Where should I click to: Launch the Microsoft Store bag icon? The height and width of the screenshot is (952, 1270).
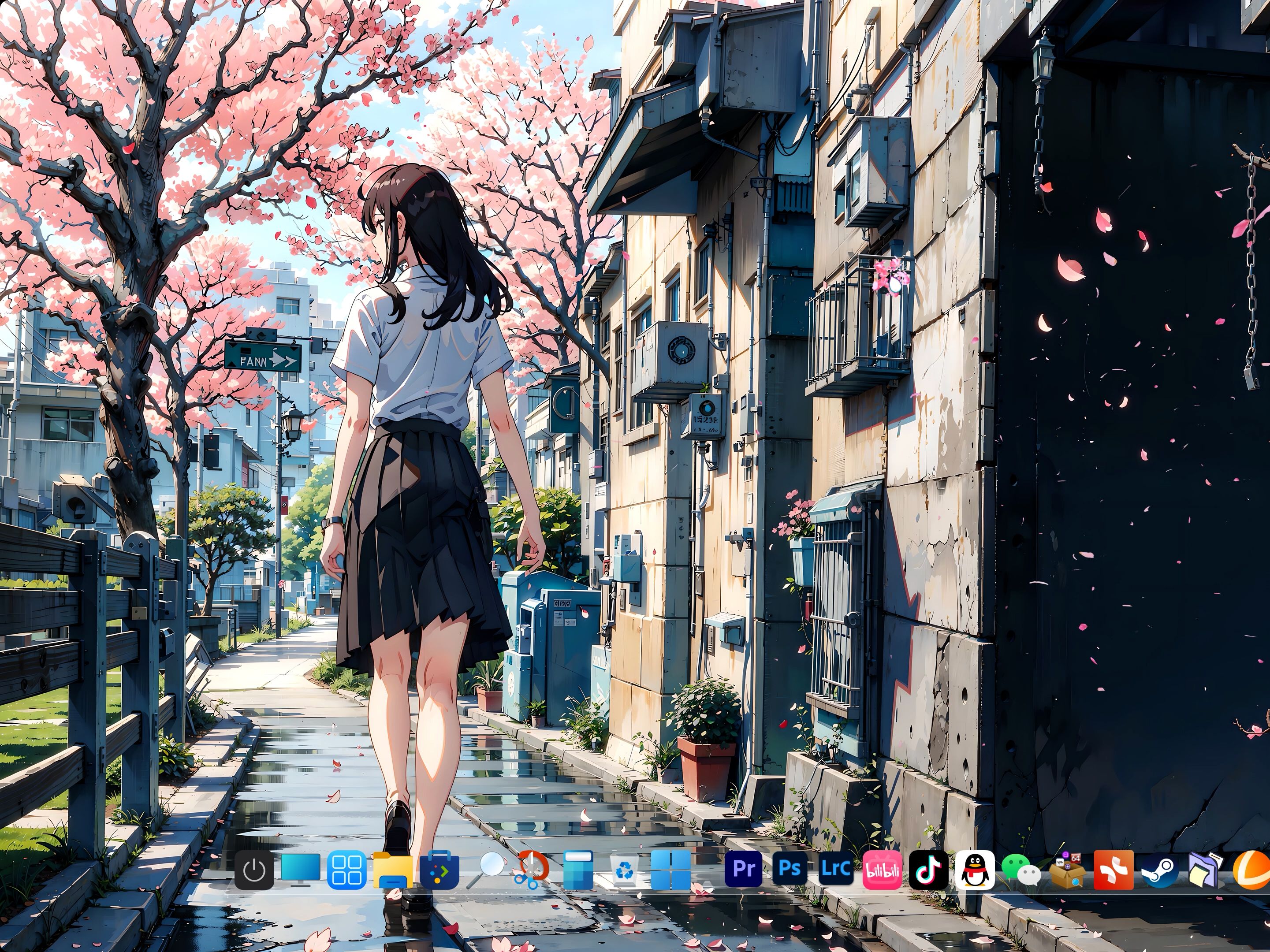coord(439,870)
